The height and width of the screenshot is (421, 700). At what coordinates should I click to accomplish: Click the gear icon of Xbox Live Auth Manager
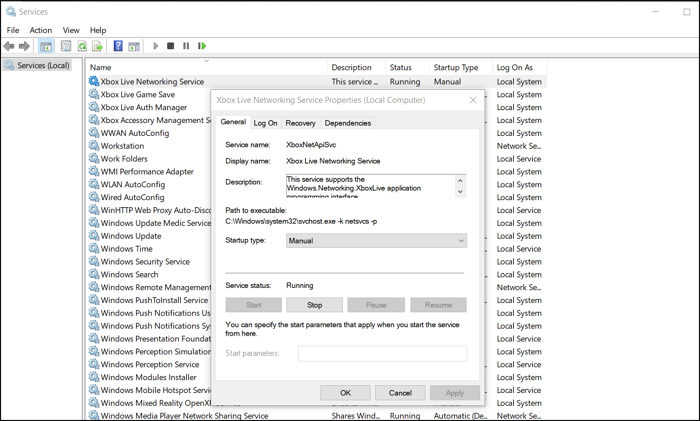[x=94, y=107]
